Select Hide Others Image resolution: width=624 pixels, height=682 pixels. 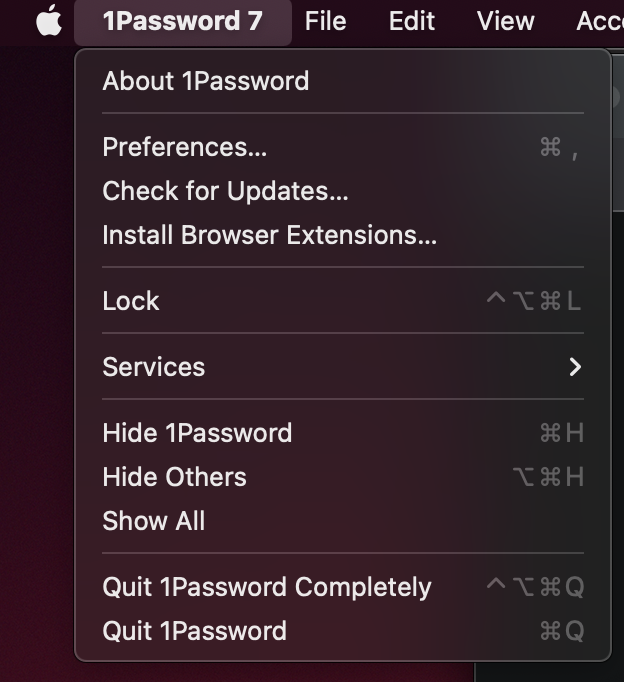[x=174, y=477]
